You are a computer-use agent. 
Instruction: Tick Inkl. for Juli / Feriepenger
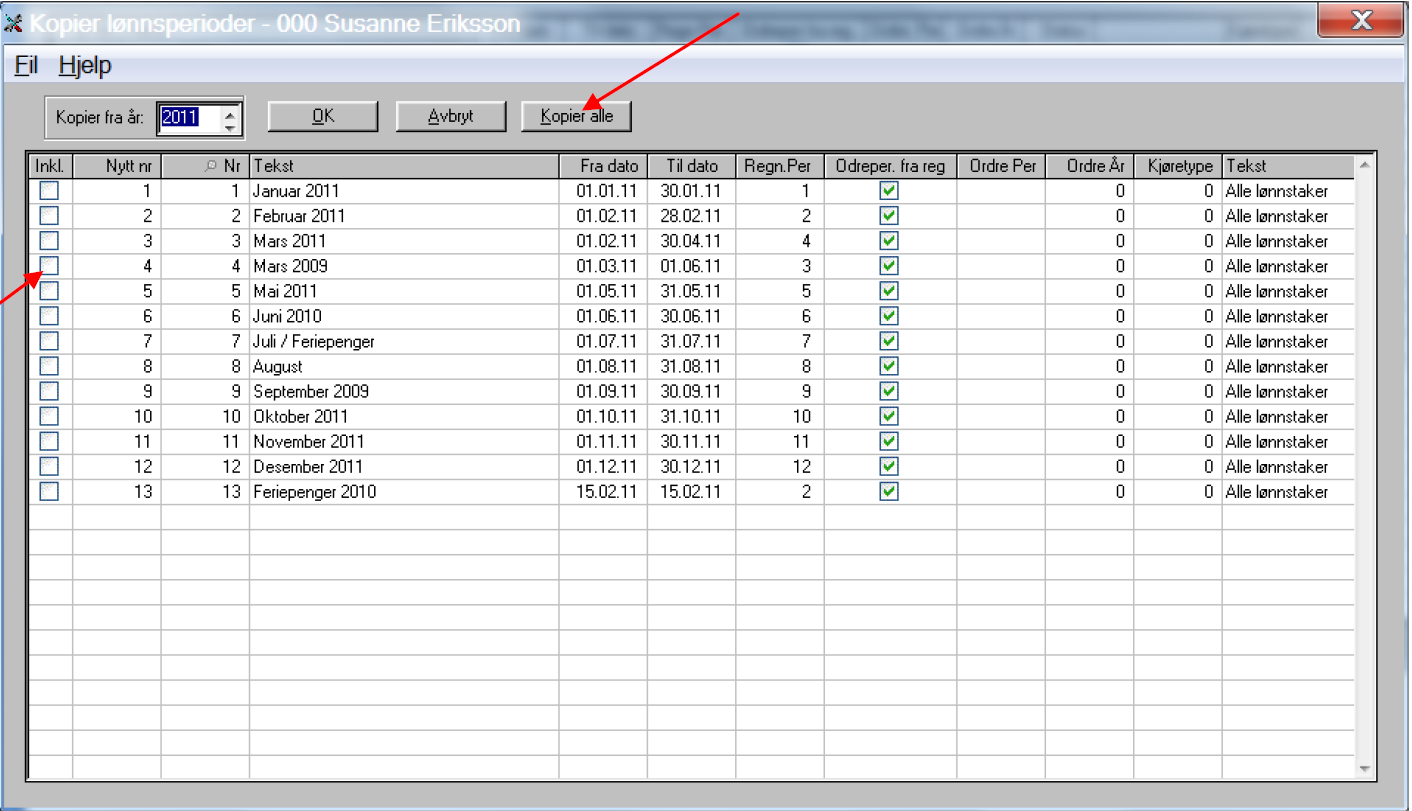(x=49, y=341)
